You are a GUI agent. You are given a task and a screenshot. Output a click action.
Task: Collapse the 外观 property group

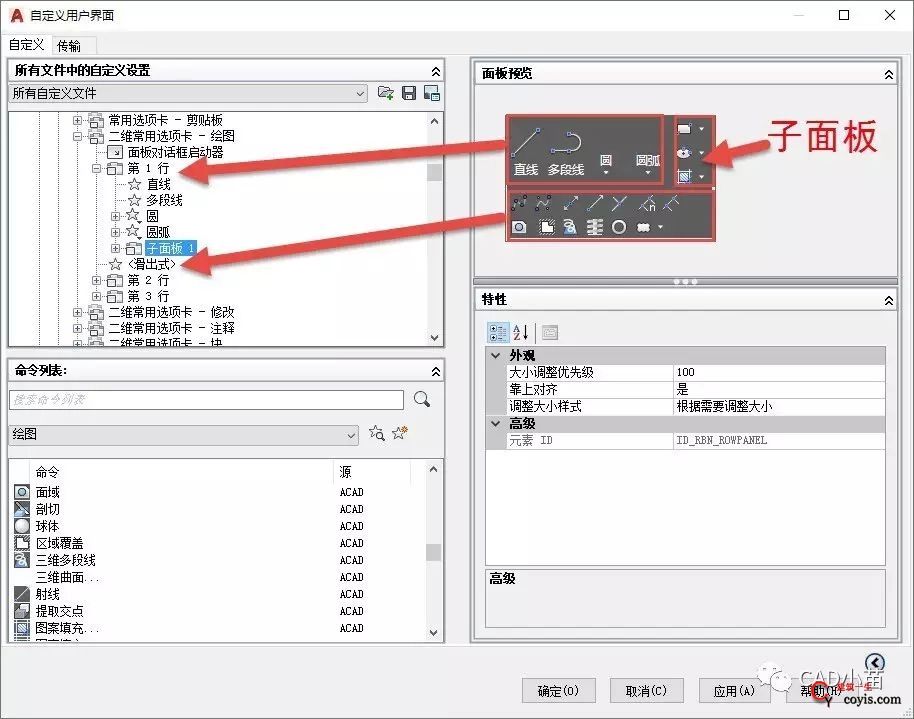pyautogui.click(x=495, y=355)
